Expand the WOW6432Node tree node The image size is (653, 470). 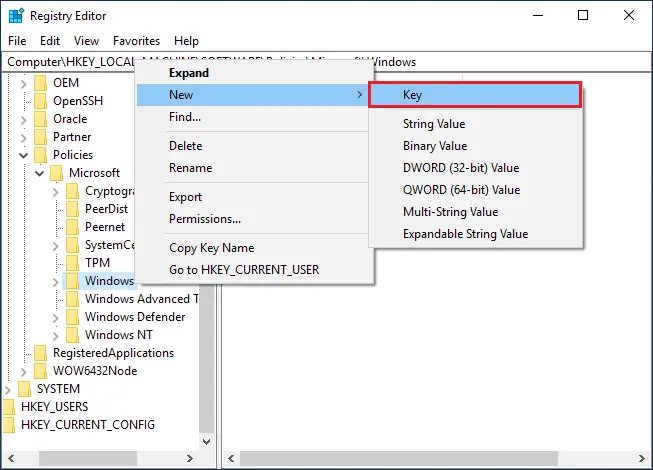click(x=24, y=372)
